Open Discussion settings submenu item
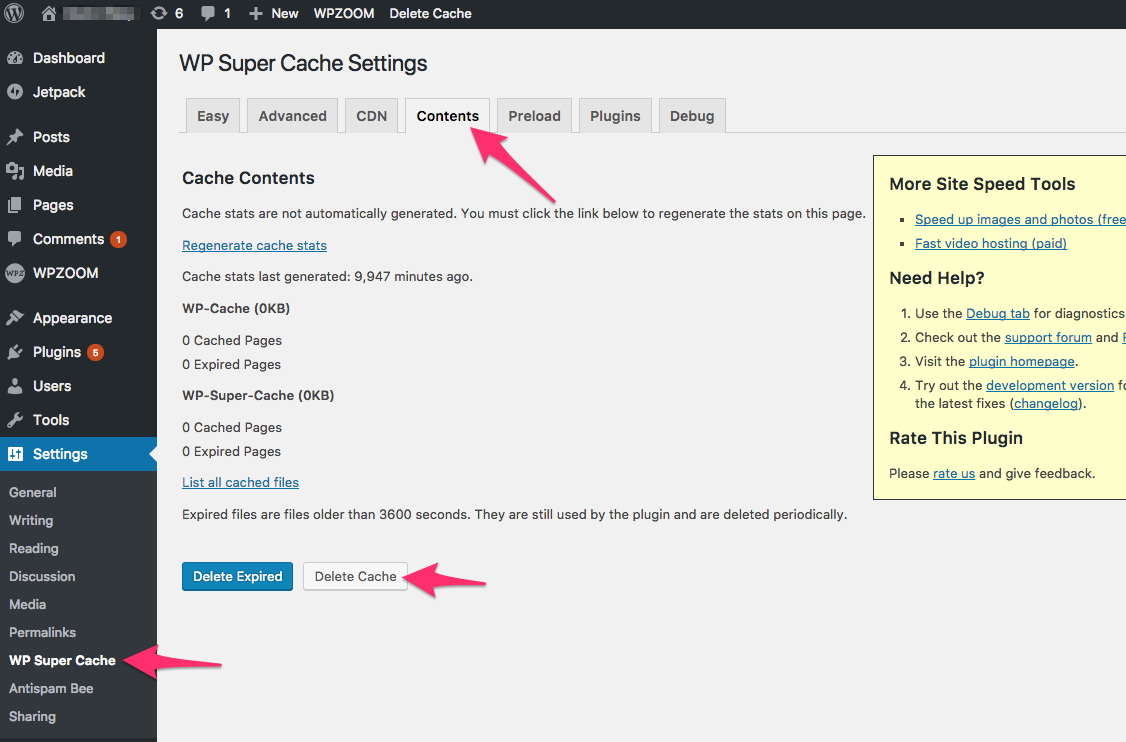 [x=42, y=577]
